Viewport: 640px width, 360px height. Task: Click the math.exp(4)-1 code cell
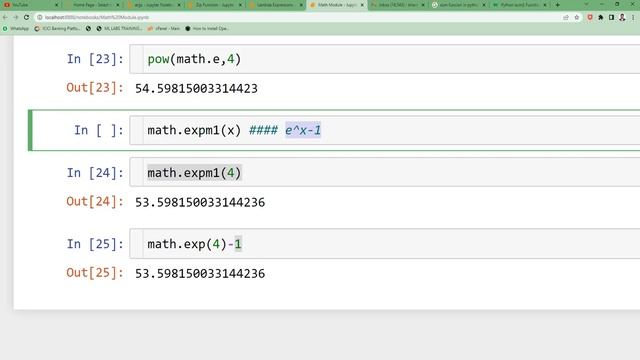tap(384, 244)
